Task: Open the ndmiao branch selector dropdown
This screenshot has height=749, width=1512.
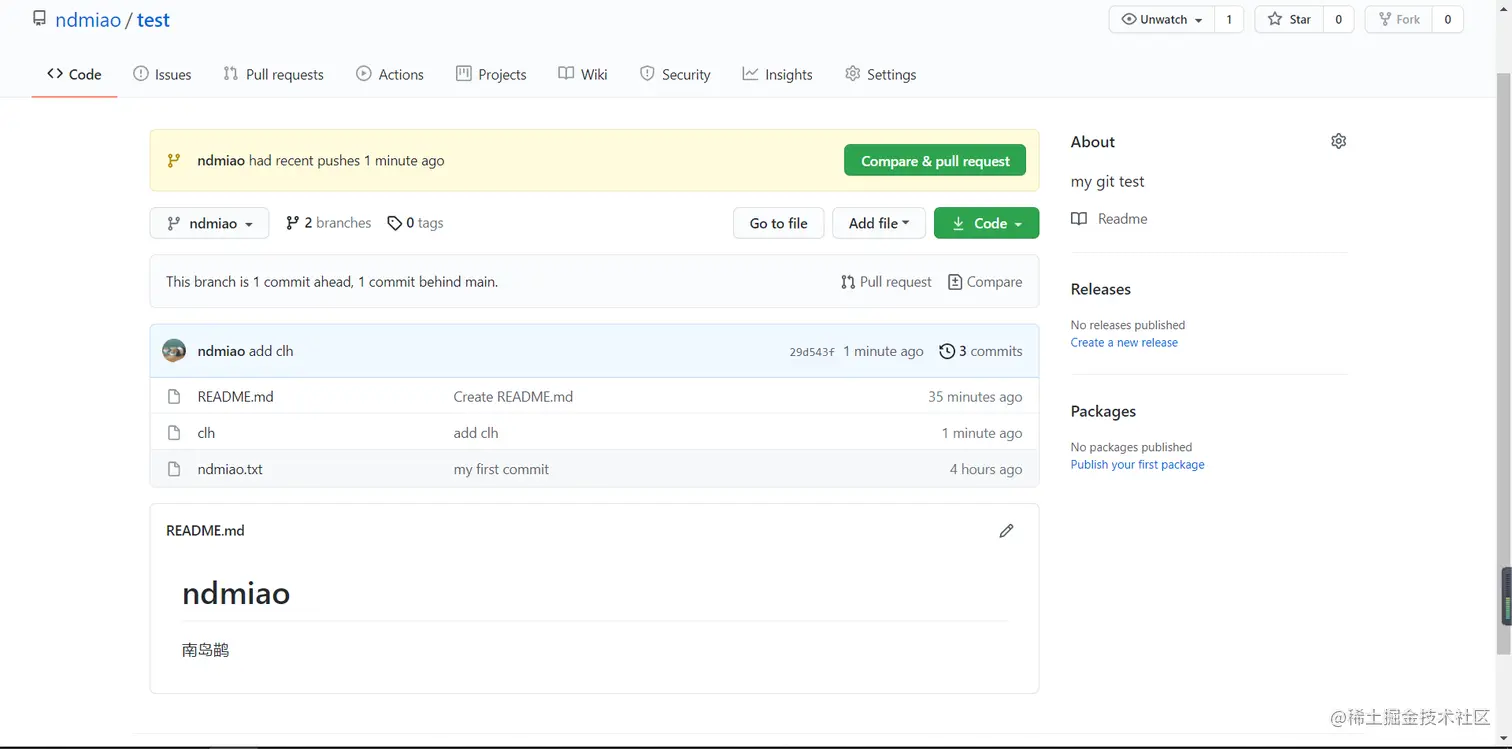Action: (x=209, y=223)
